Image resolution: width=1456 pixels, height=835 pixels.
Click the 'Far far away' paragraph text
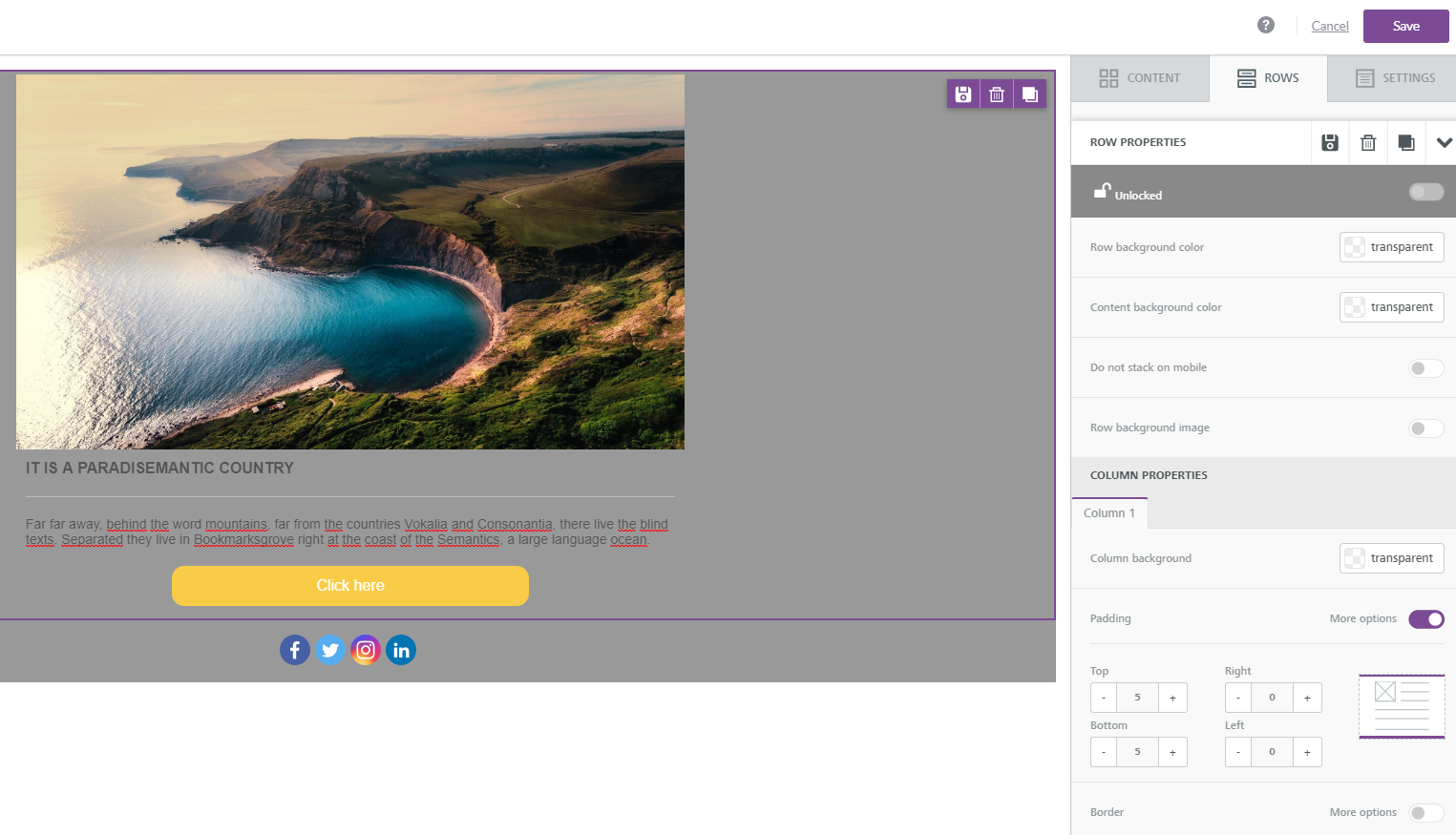(x=347, y=532)
